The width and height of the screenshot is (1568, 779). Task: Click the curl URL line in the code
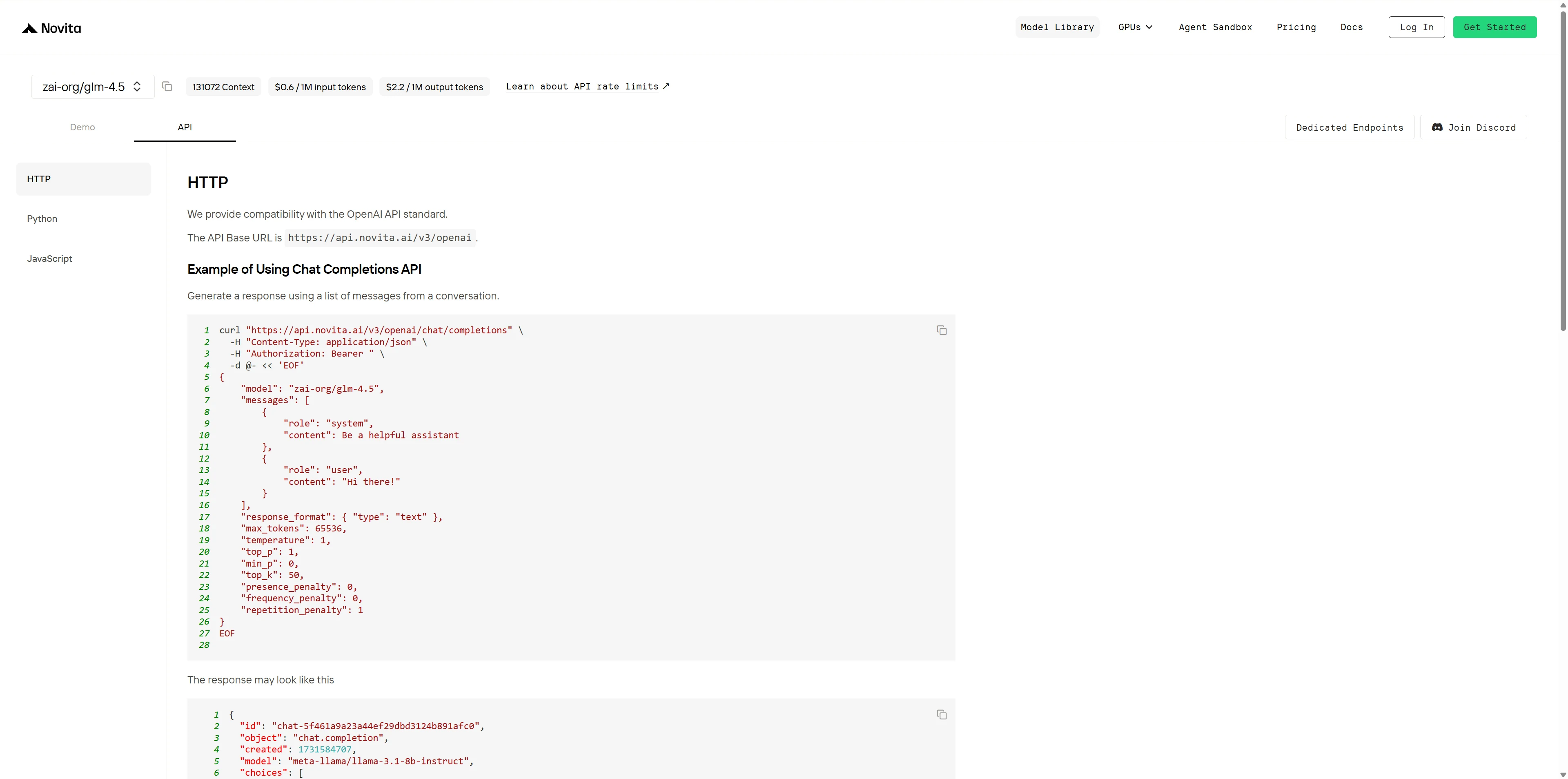(x=371, y=330)
